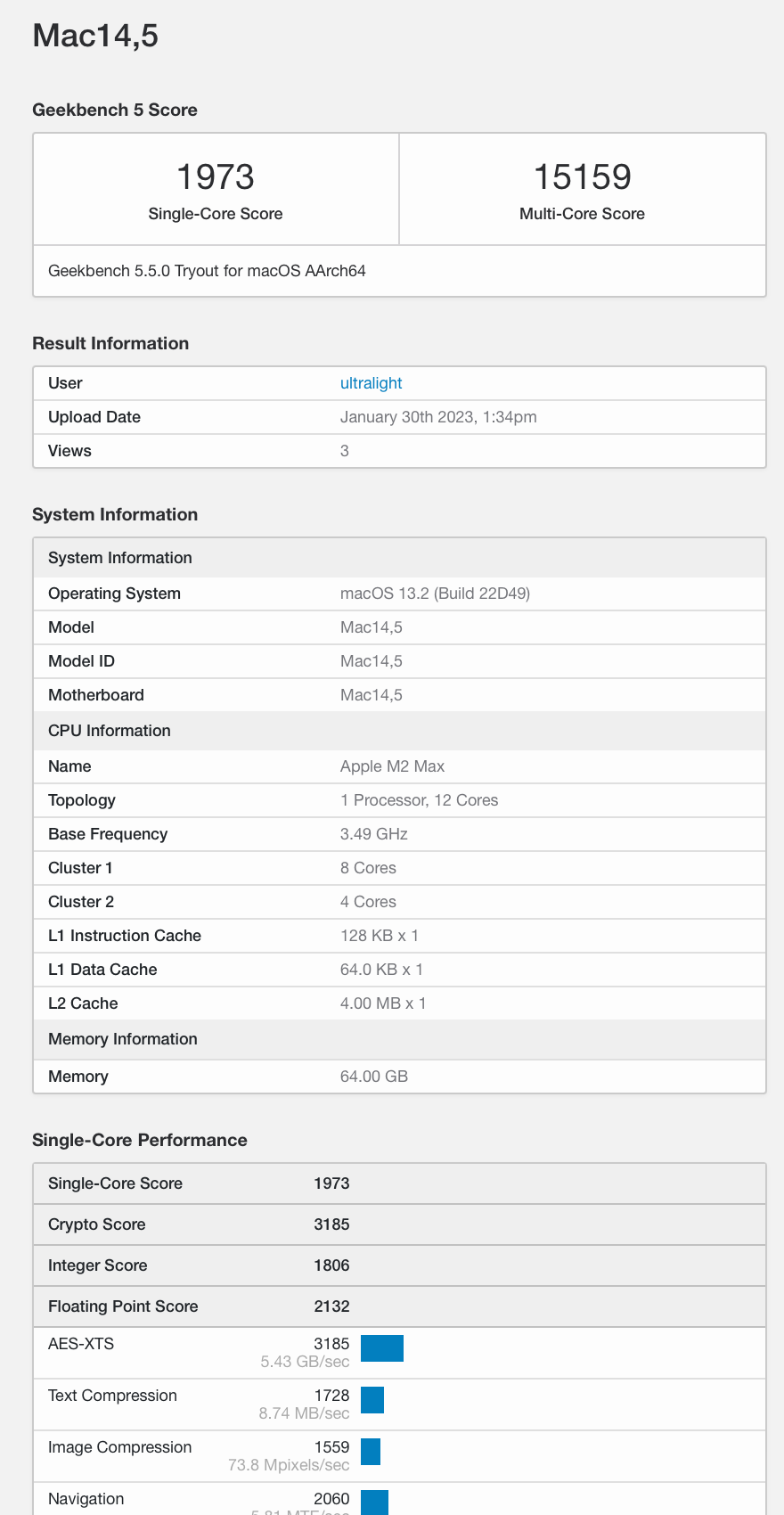Click the Navigation blue score bar
This screenshot has height=1515, width=784.
[374, 1502]
